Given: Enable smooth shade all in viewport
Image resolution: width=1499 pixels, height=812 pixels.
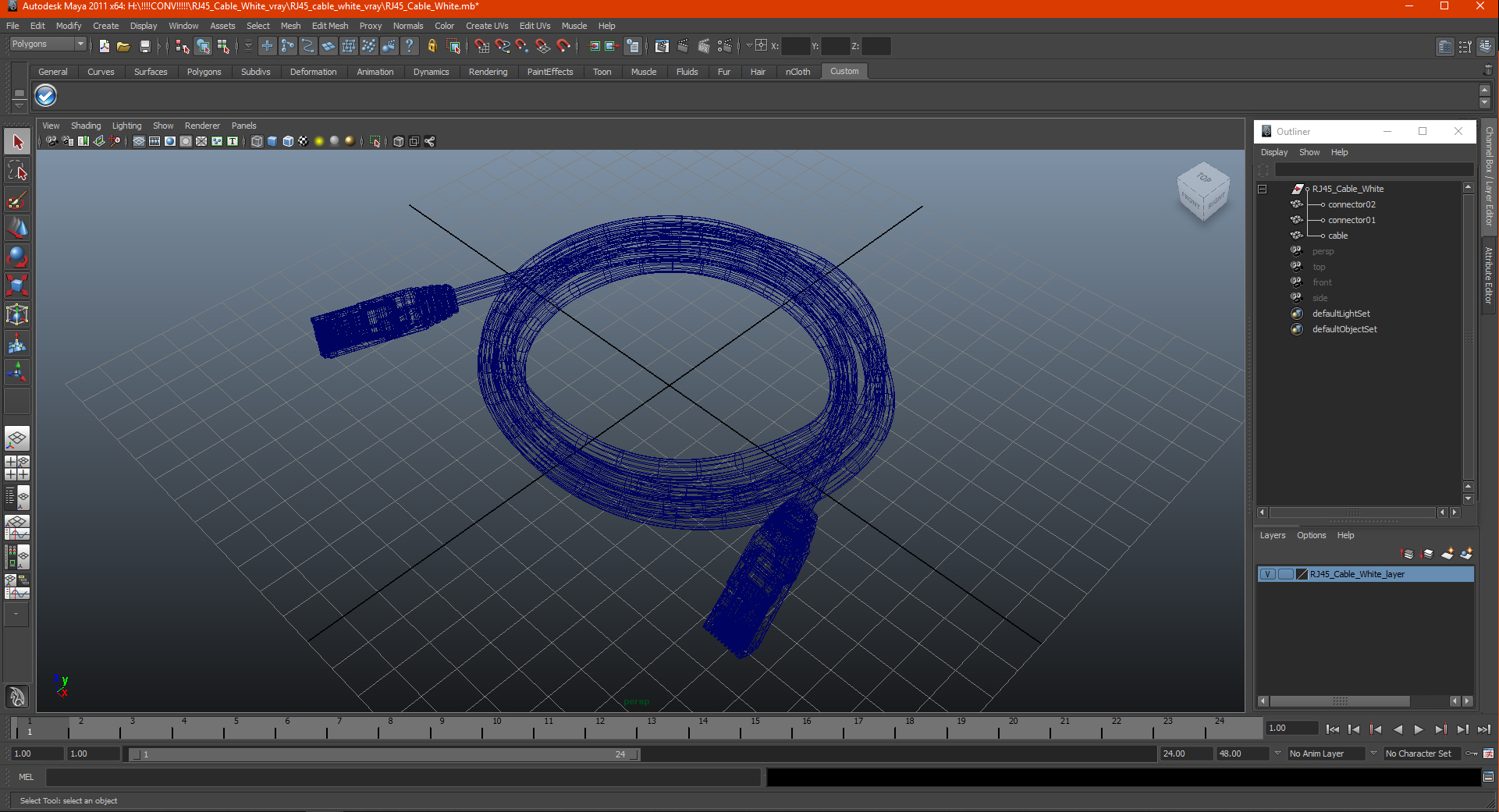Looking at the screenshot, I should click(x=272, y=141).
